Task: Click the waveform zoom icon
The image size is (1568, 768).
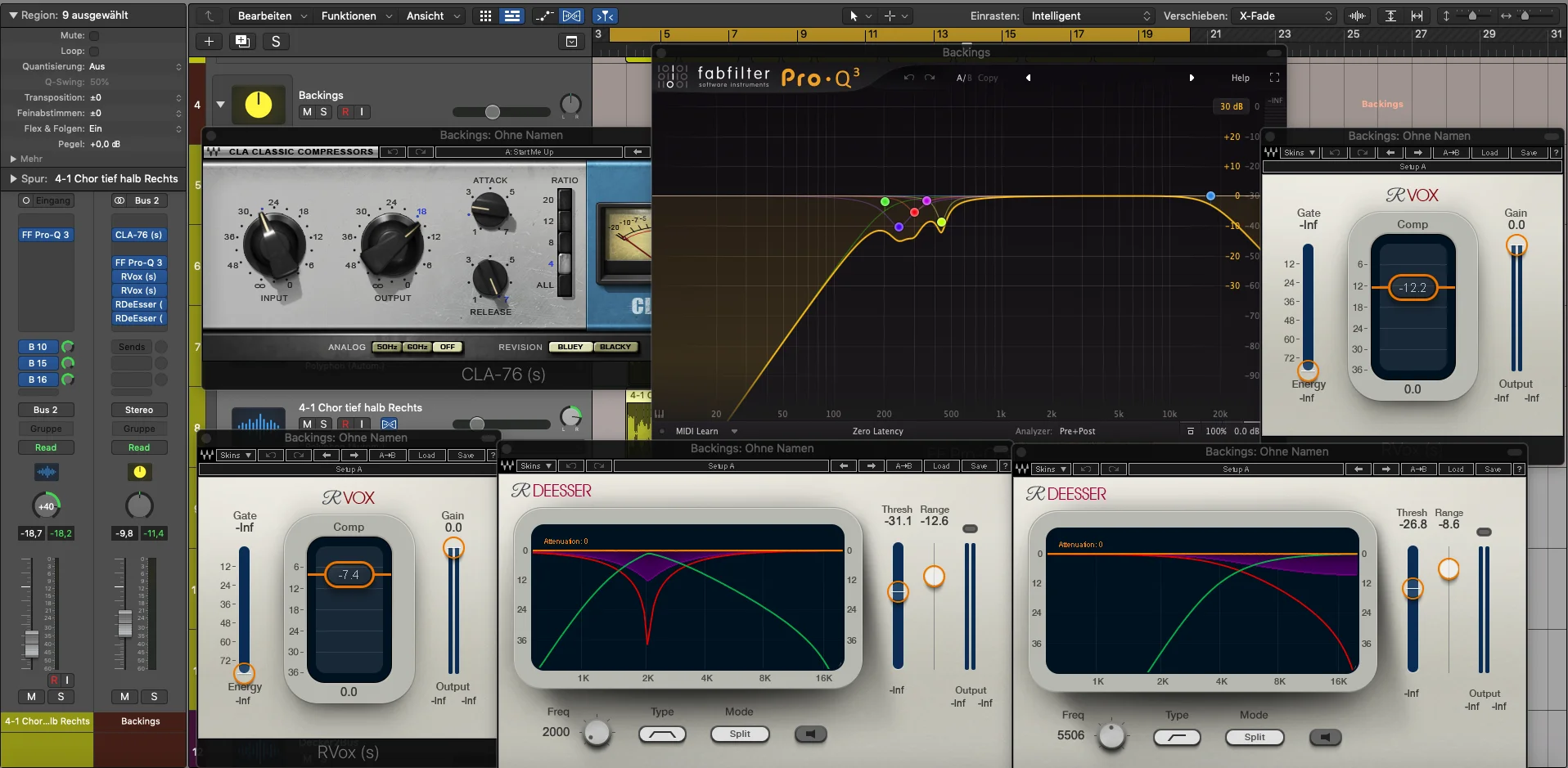Action: coord(1357,16)
